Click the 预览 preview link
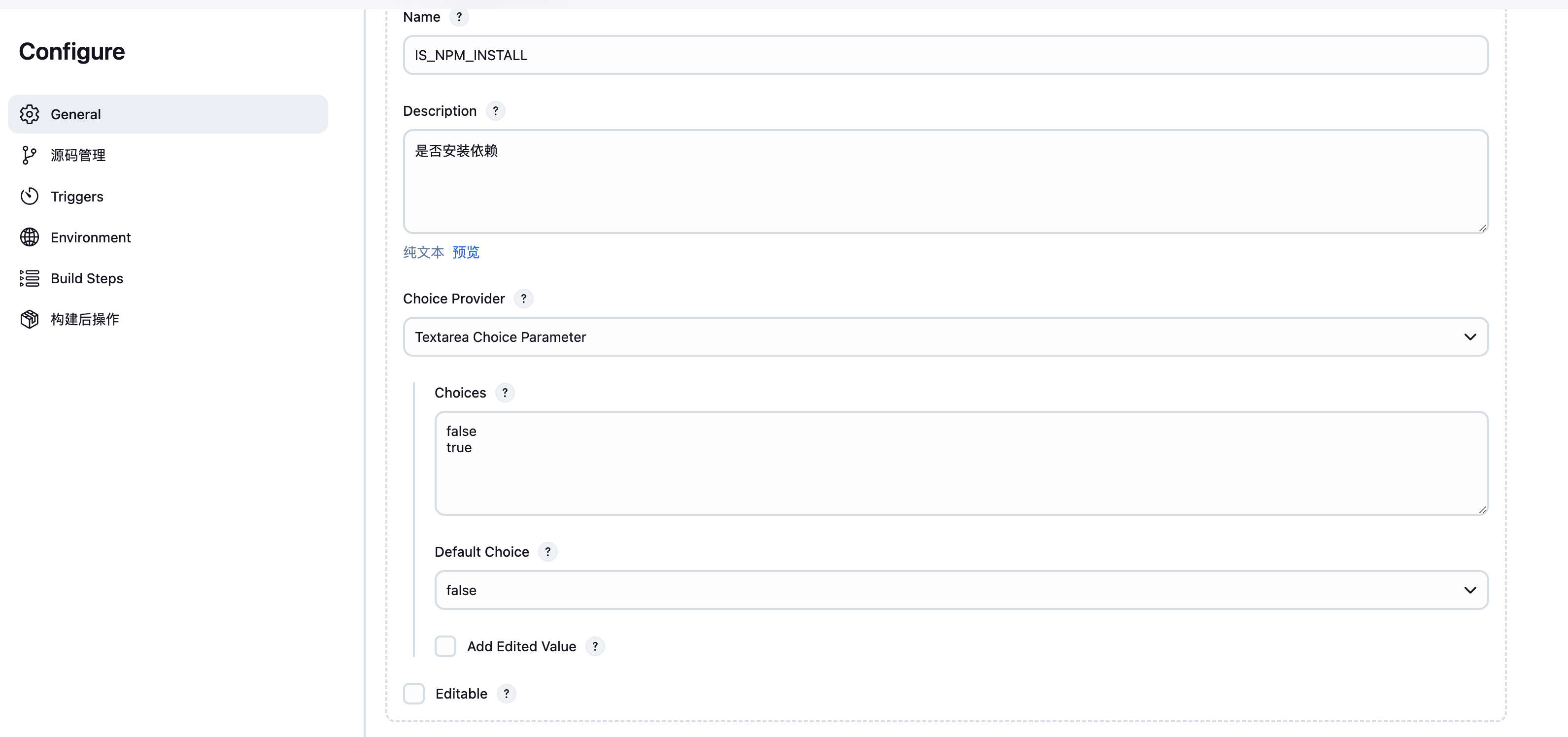Image resolution: width=1568 pixels, height=737 pixels. click(x=466, y=253)
